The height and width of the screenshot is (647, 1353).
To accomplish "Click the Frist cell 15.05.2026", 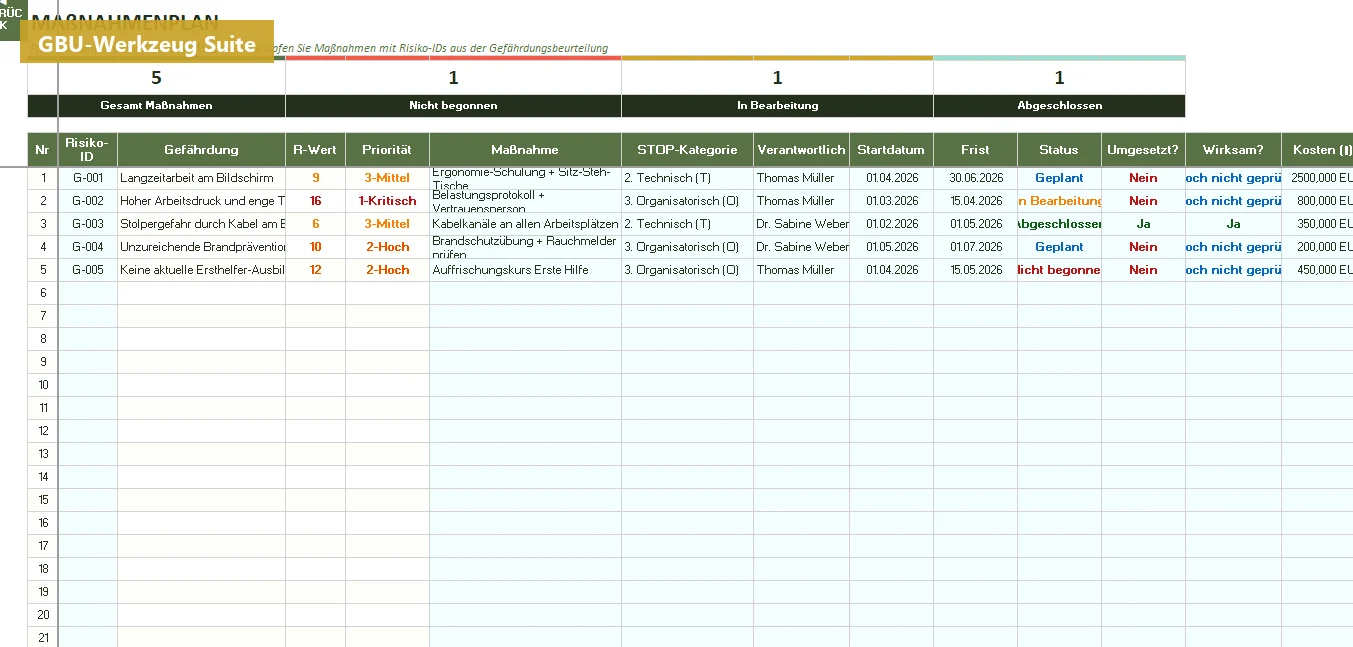I will click(x=975, y=270).
